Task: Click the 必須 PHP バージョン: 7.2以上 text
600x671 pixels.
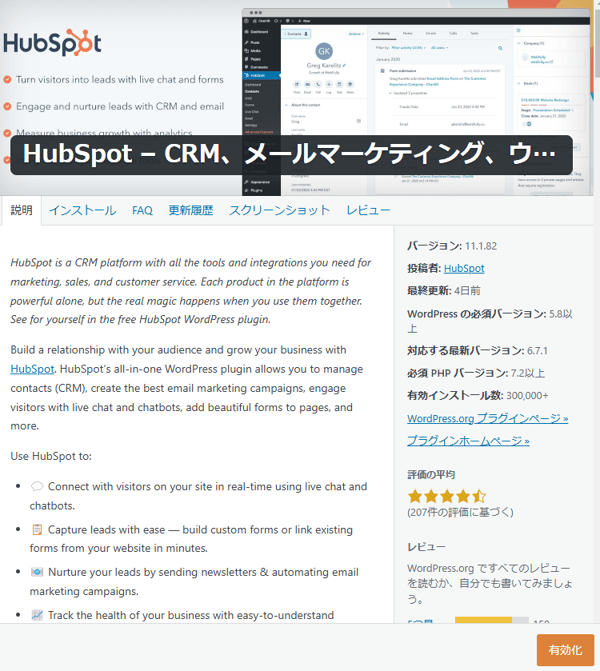Action: coord(476,373)
